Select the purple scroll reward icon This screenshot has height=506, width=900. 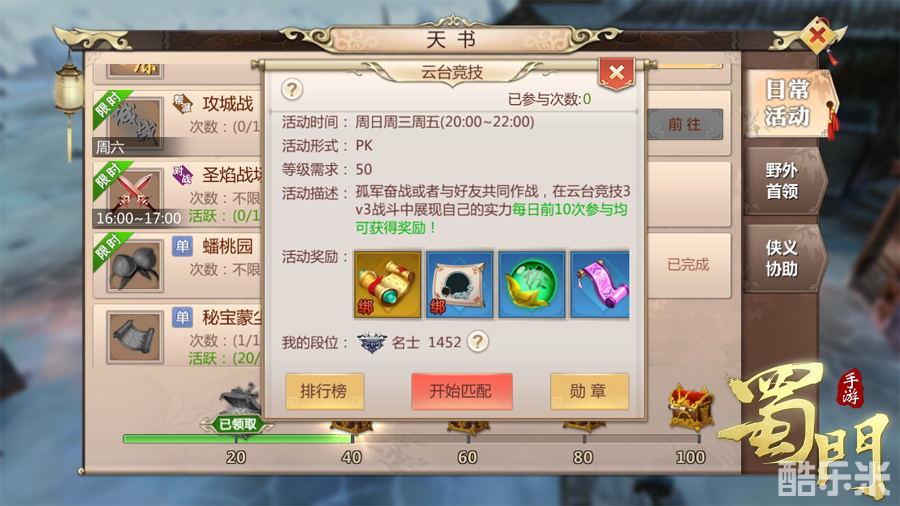[x=600, y=284]
